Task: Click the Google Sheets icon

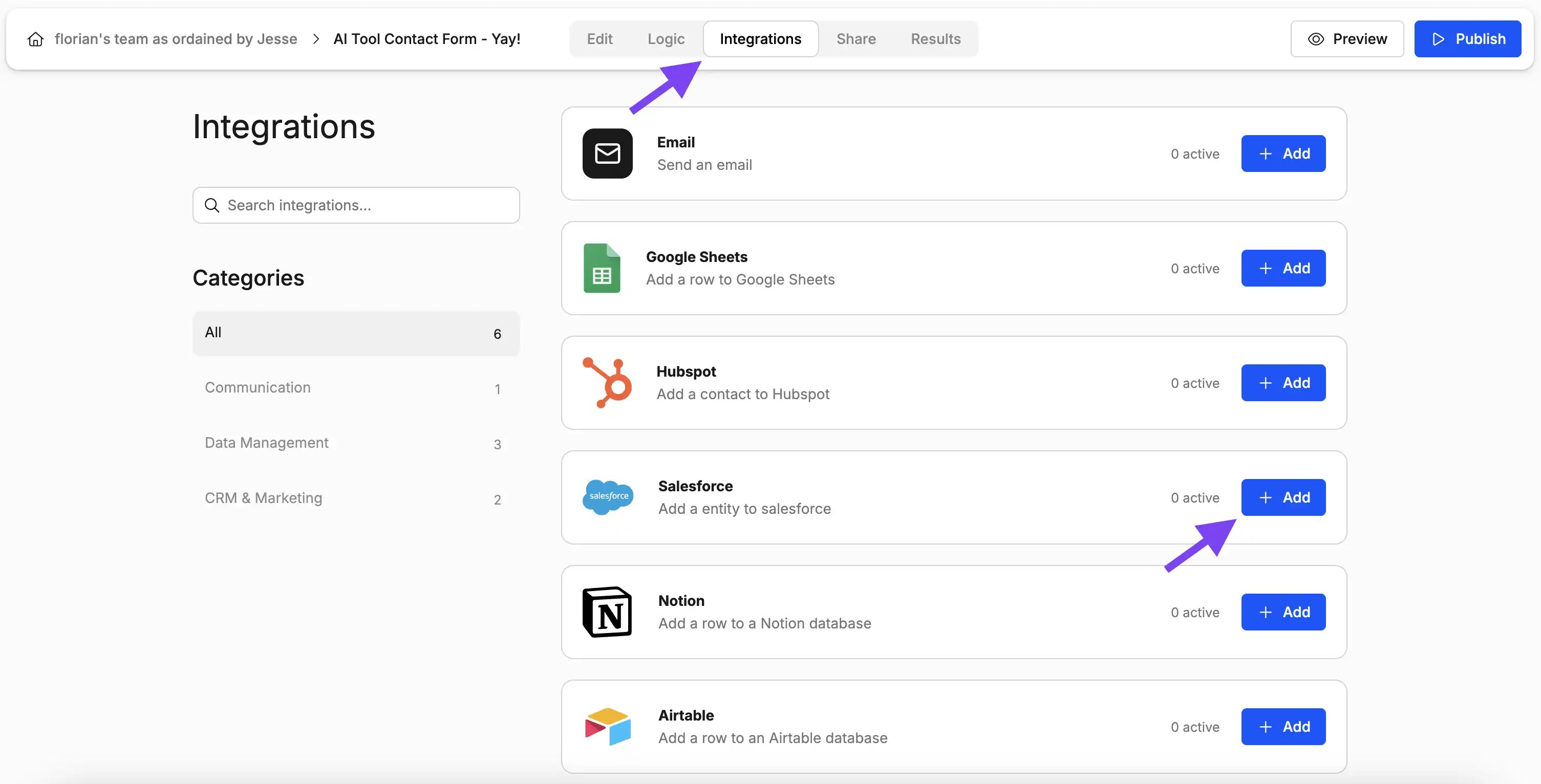Action: tap(602, 268)
